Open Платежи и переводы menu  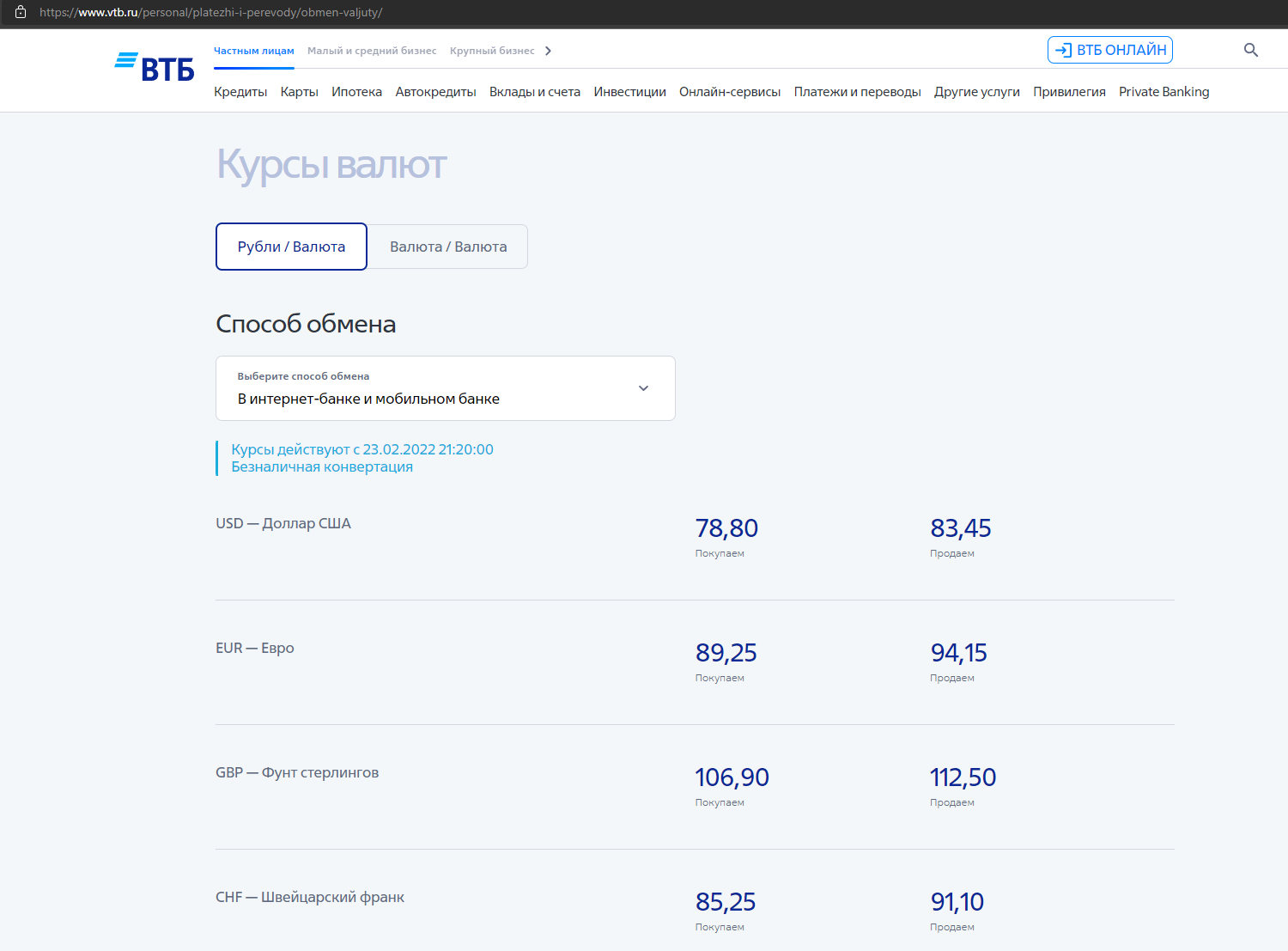[x=857, y=92]
